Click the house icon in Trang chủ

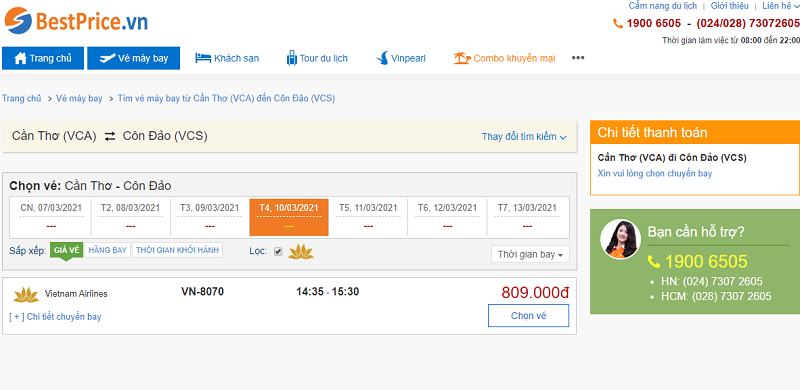(x=20, y=58)
